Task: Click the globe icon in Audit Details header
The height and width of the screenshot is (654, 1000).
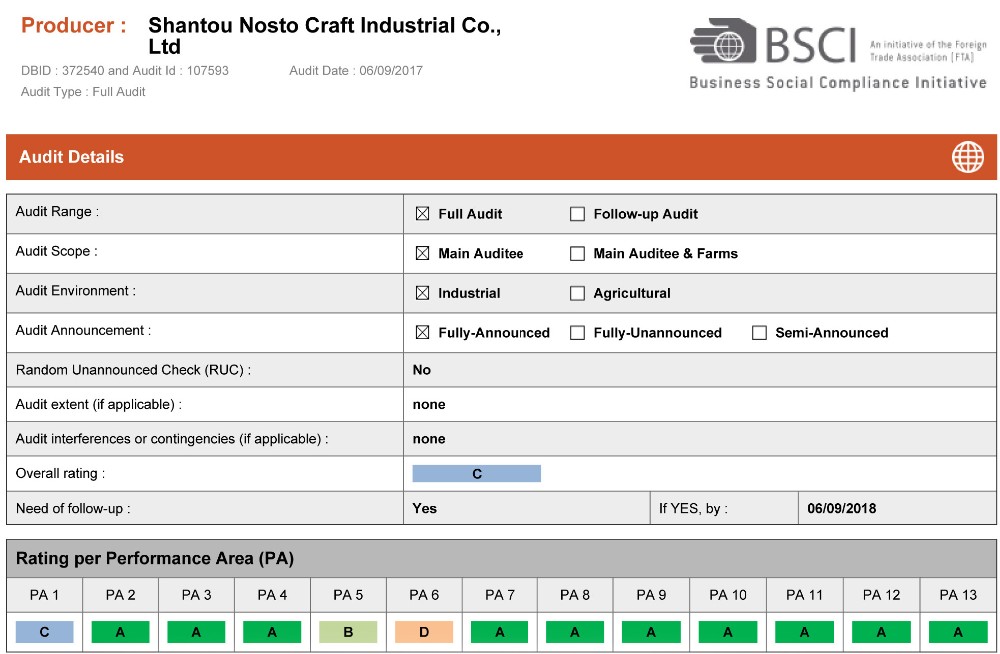Action: pos(967,157)
